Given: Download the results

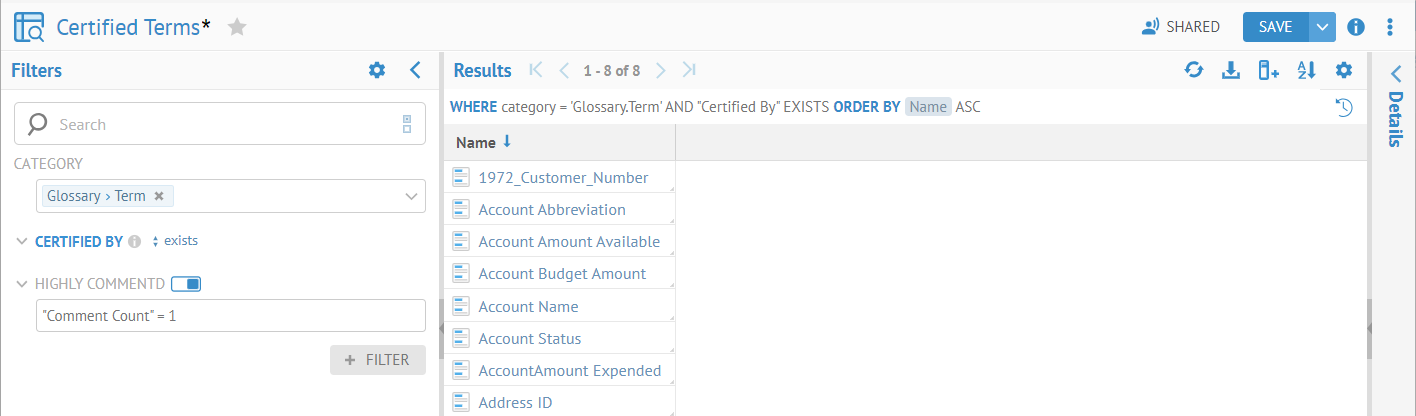Looking at the screenshot, I should click(1231, 70).
